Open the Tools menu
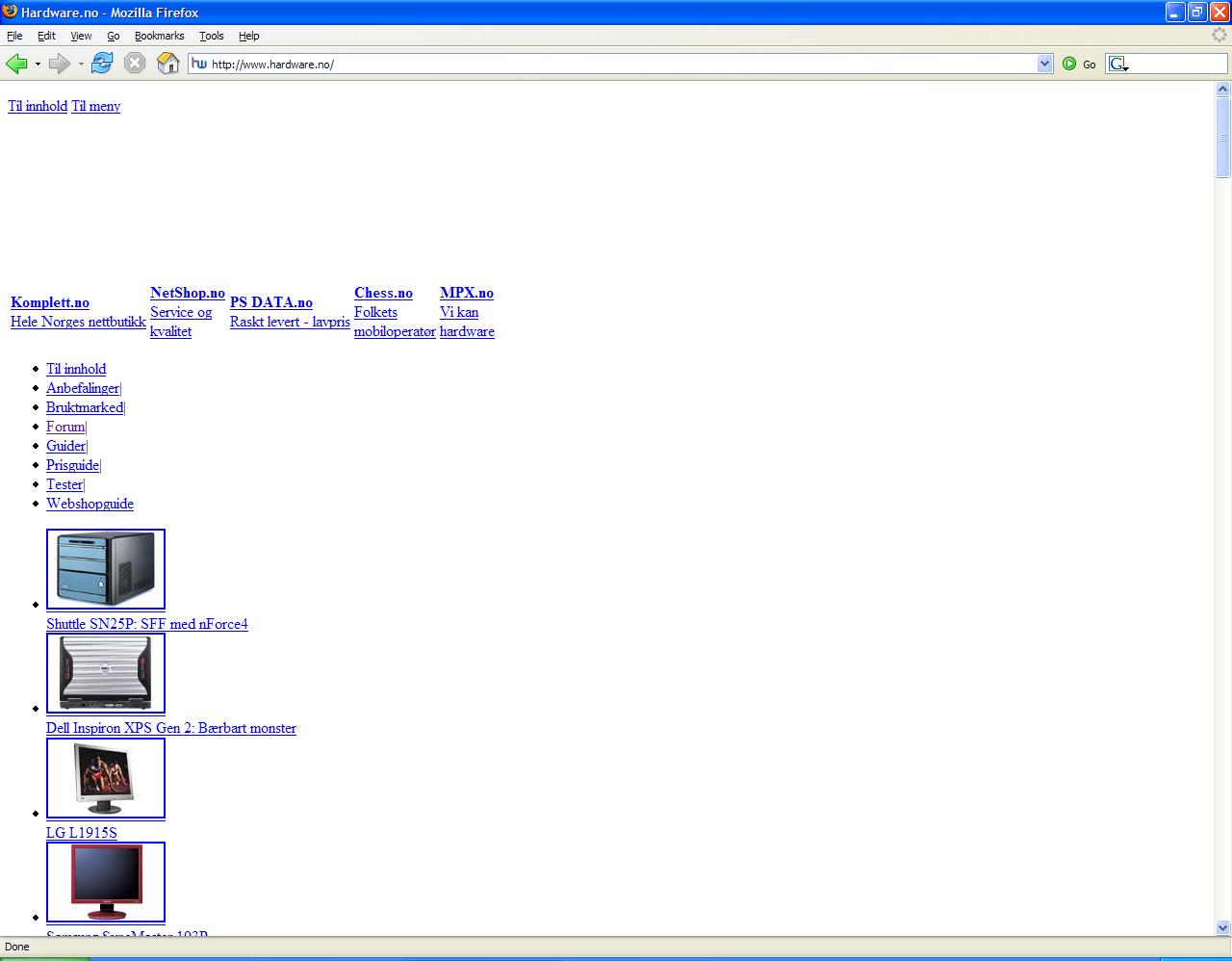The height and width of the screenshot is (961, 1232). click(212, 36)
